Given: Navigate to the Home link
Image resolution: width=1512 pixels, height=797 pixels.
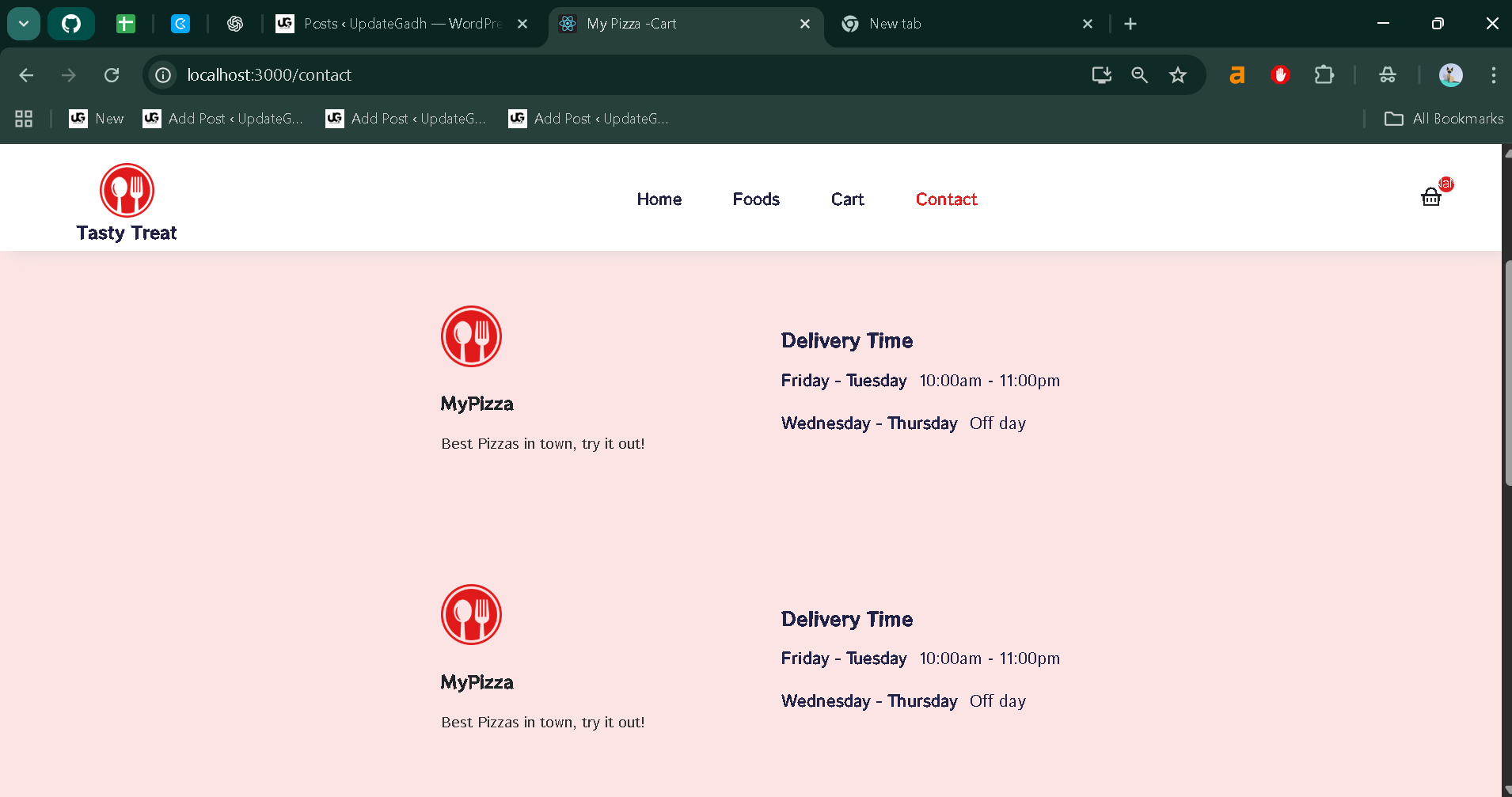Looking at the screenshot, I should pyautogui.click(x=659, y=199).
